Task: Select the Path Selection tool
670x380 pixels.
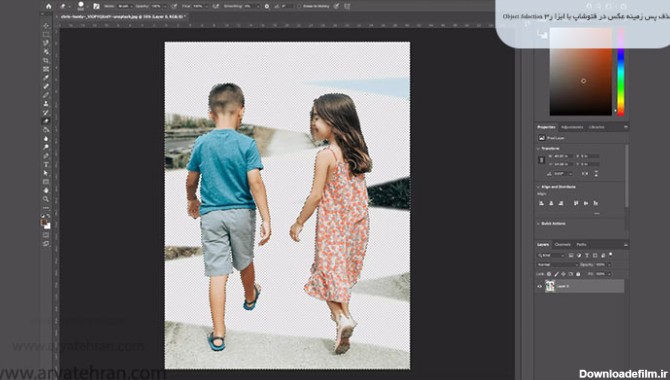Action: pyautogui.click(x=46, y=173)
